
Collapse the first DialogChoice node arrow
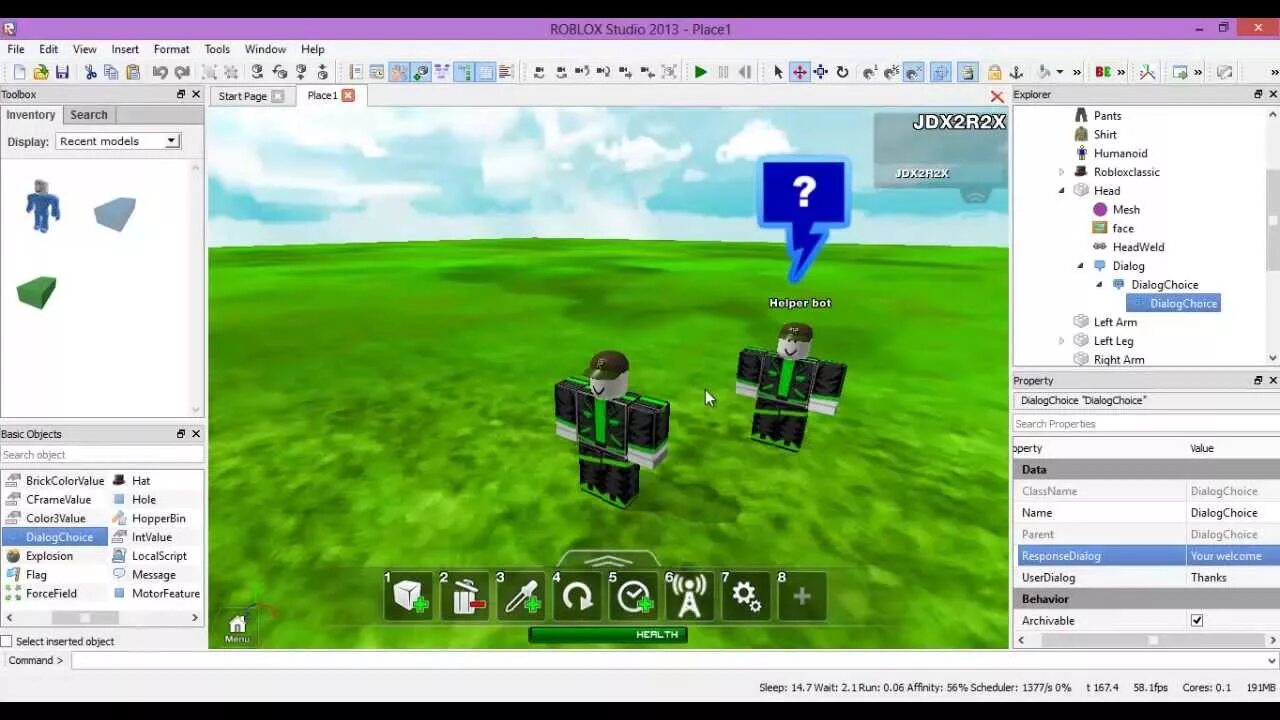[x=1099, y=285]
